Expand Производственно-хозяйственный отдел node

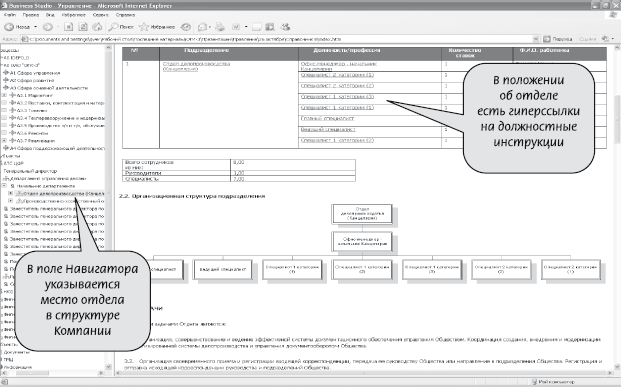click(x=11, y=201)
